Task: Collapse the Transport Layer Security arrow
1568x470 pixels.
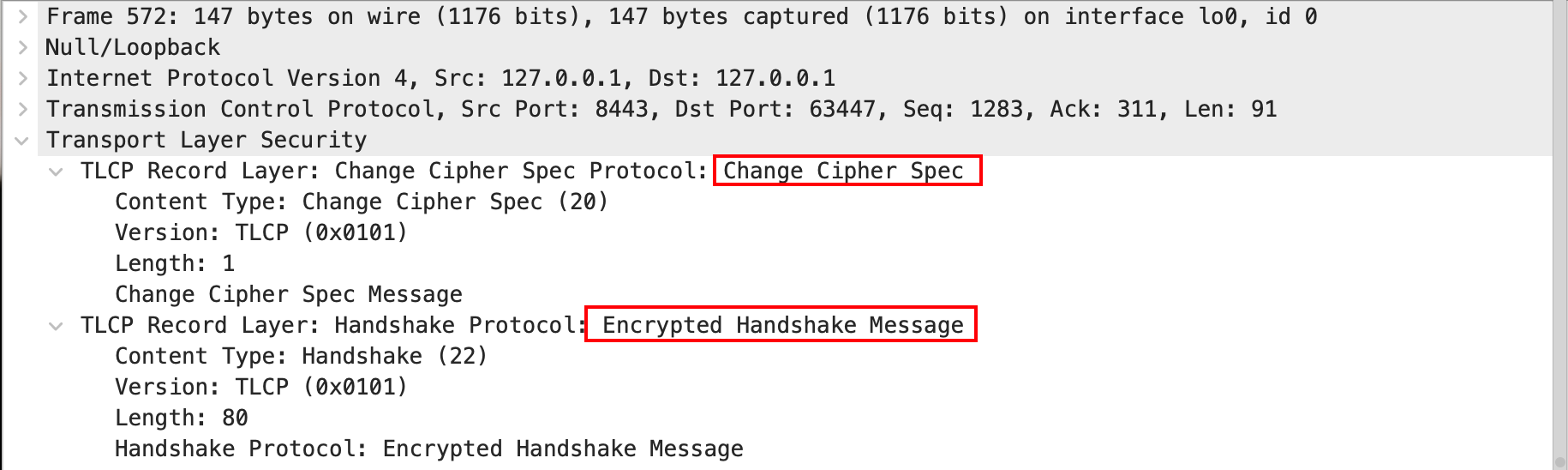Action: [23, 141]
